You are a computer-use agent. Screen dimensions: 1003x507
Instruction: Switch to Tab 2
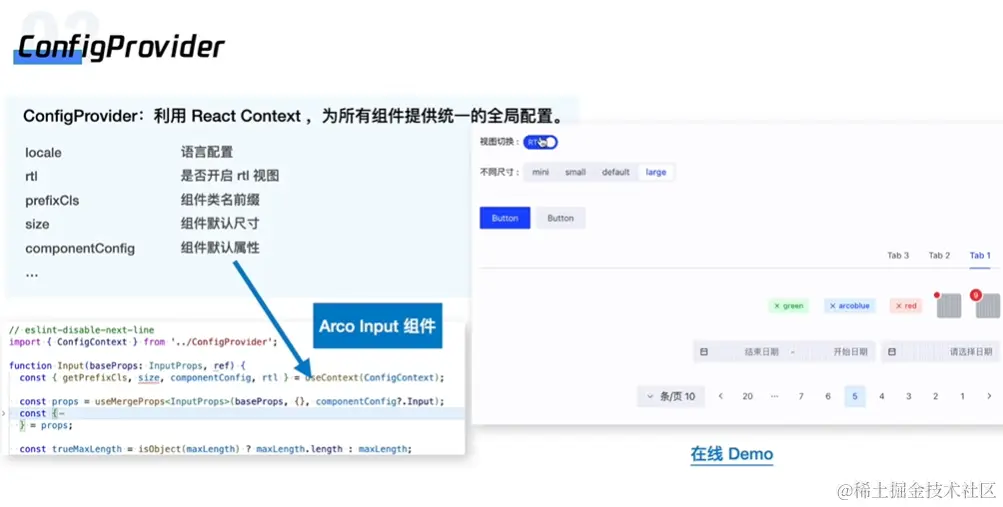tap(939, 256)
